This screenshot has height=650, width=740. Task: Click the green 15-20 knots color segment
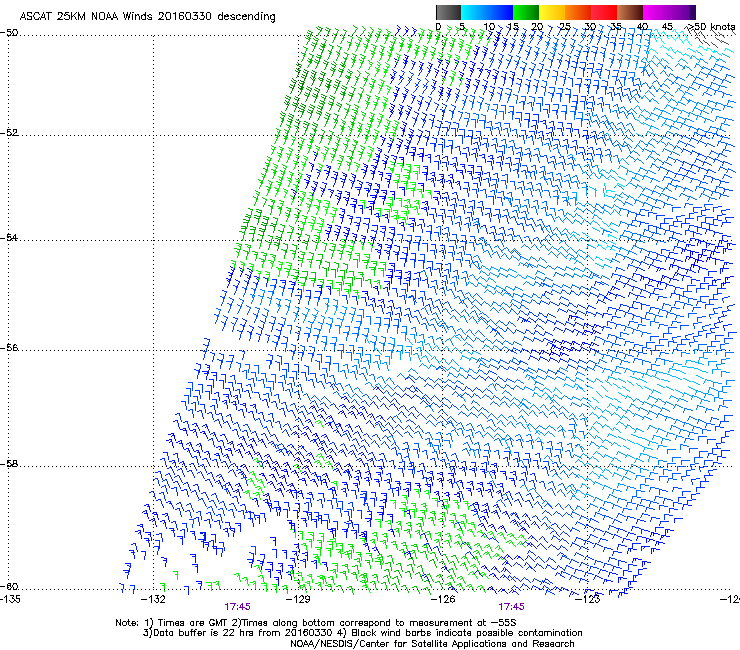(x=526, y=12)
